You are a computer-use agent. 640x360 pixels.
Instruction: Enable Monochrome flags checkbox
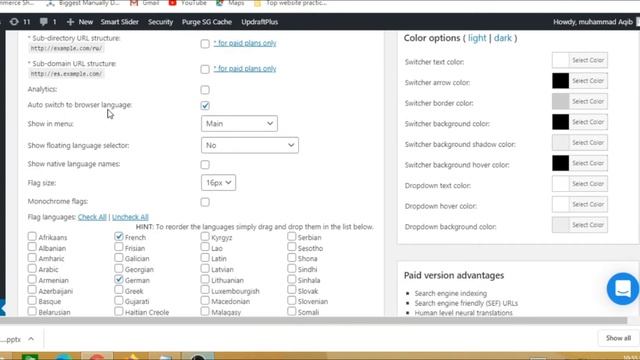point(205,202)
